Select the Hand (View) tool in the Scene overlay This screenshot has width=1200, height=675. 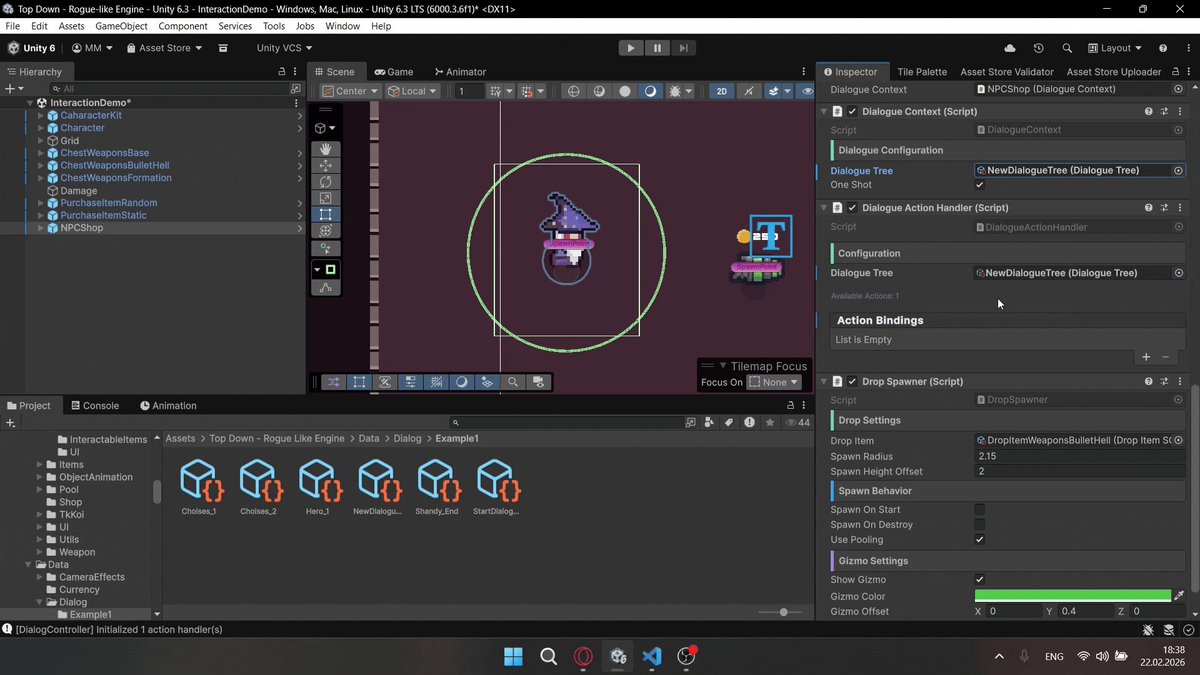coord(326,149)
